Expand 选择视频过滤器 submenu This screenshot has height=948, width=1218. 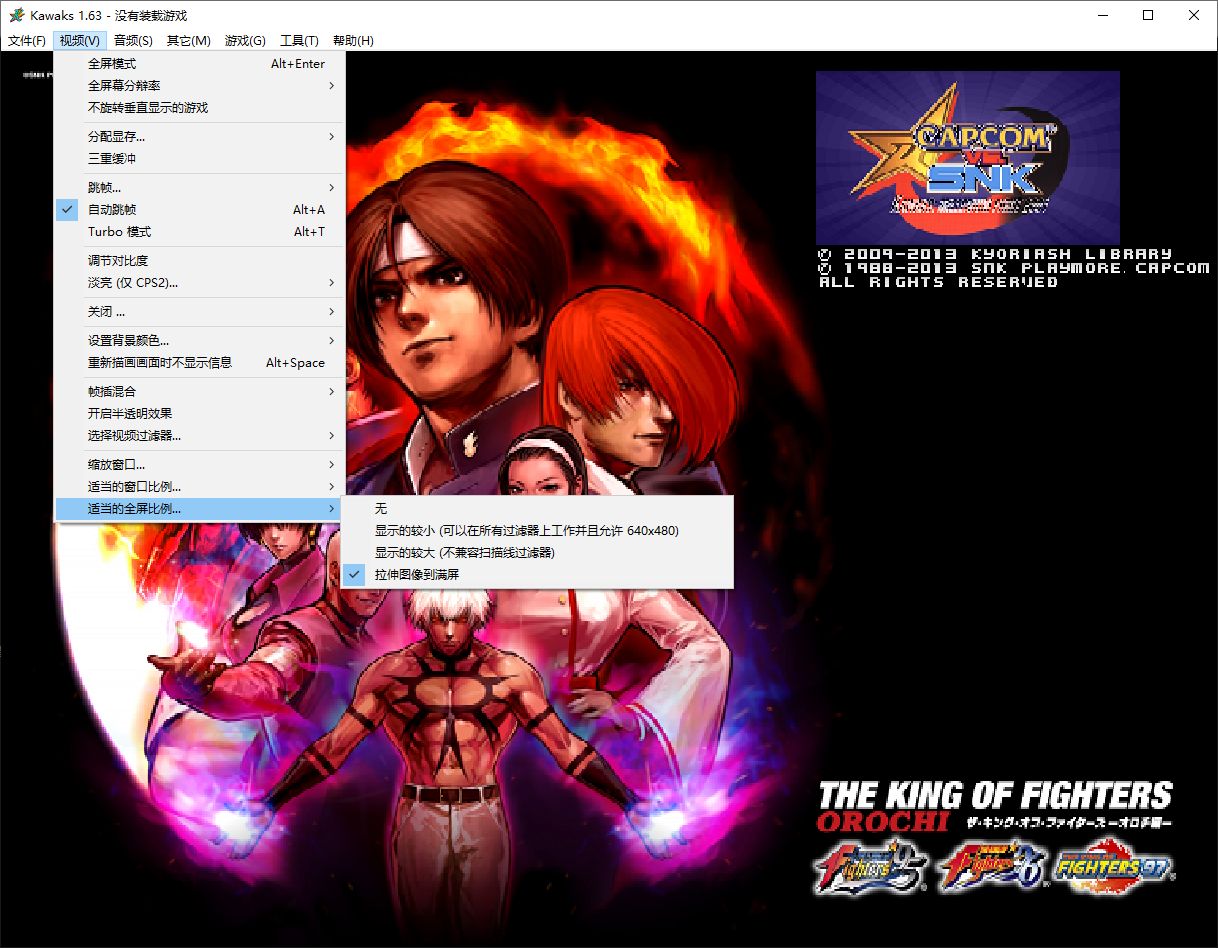[x=134, y=436]
